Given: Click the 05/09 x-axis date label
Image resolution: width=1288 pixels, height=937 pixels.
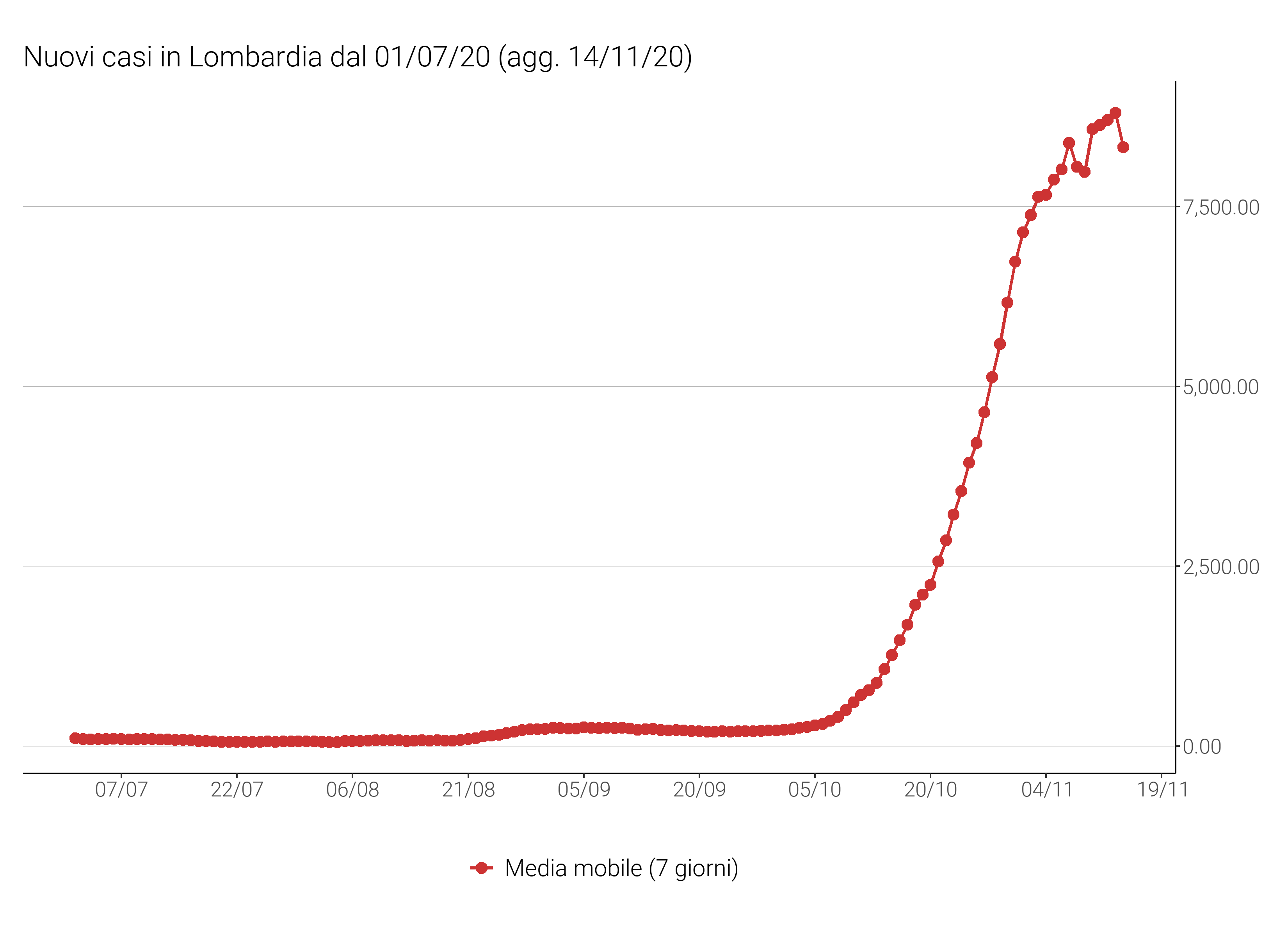Looking at the screenshot, I should pyautogui.click(x=584, y=790).
